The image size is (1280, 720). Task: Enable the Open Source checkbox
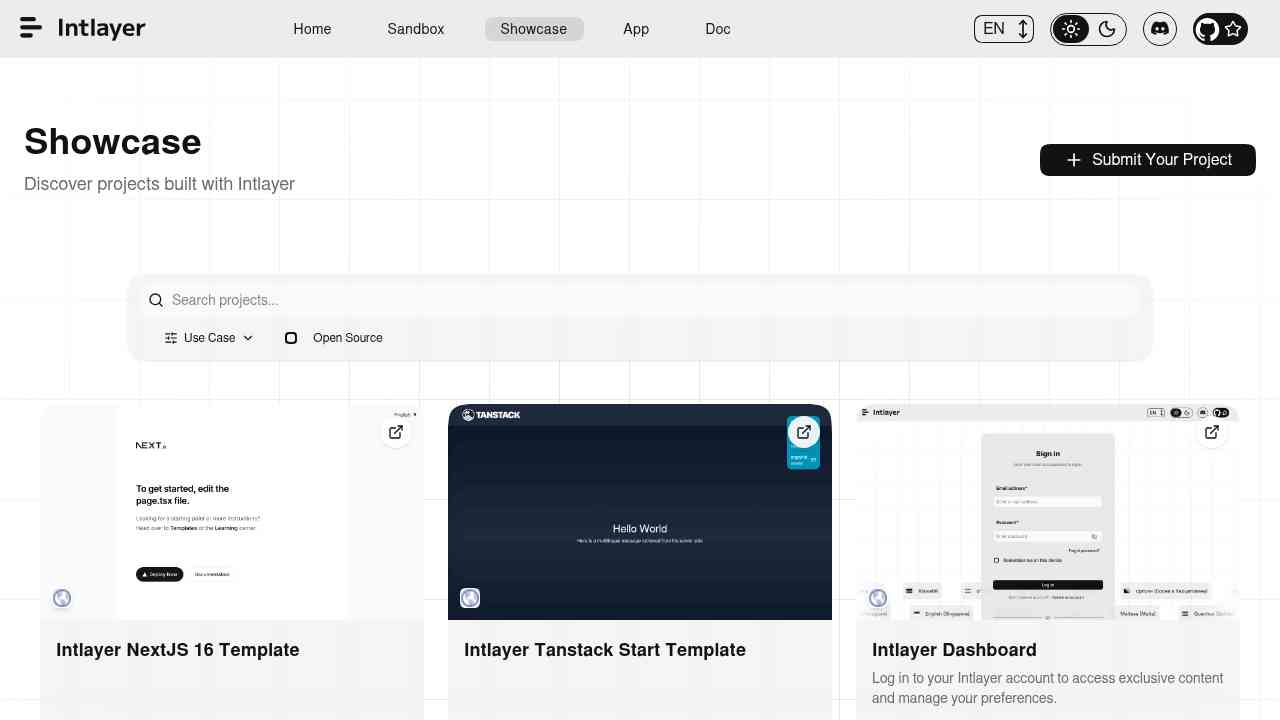(x=291, y=338)
